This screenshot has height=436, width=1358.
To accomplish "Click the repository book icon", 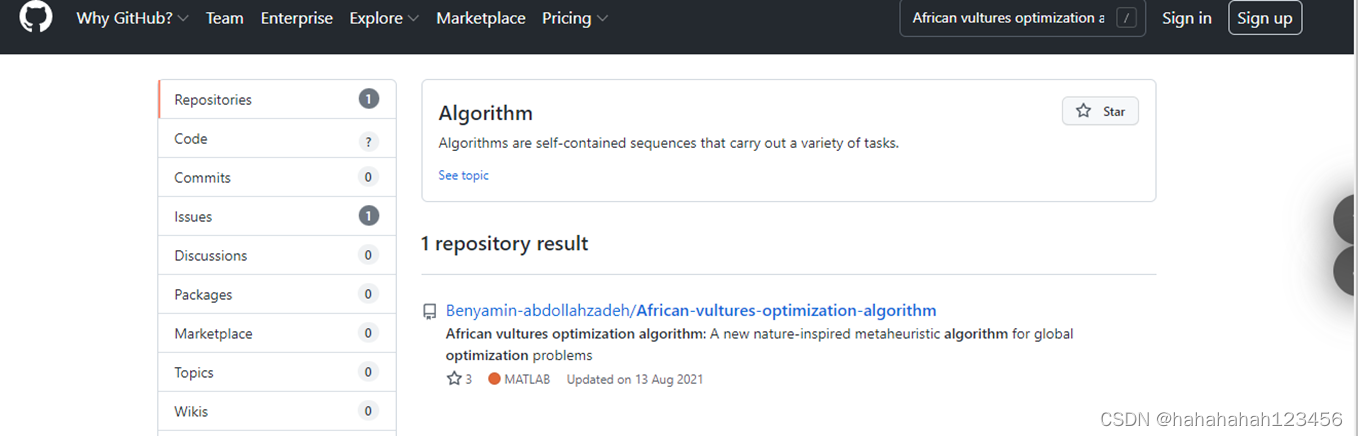I will click(x=430, y=311).
